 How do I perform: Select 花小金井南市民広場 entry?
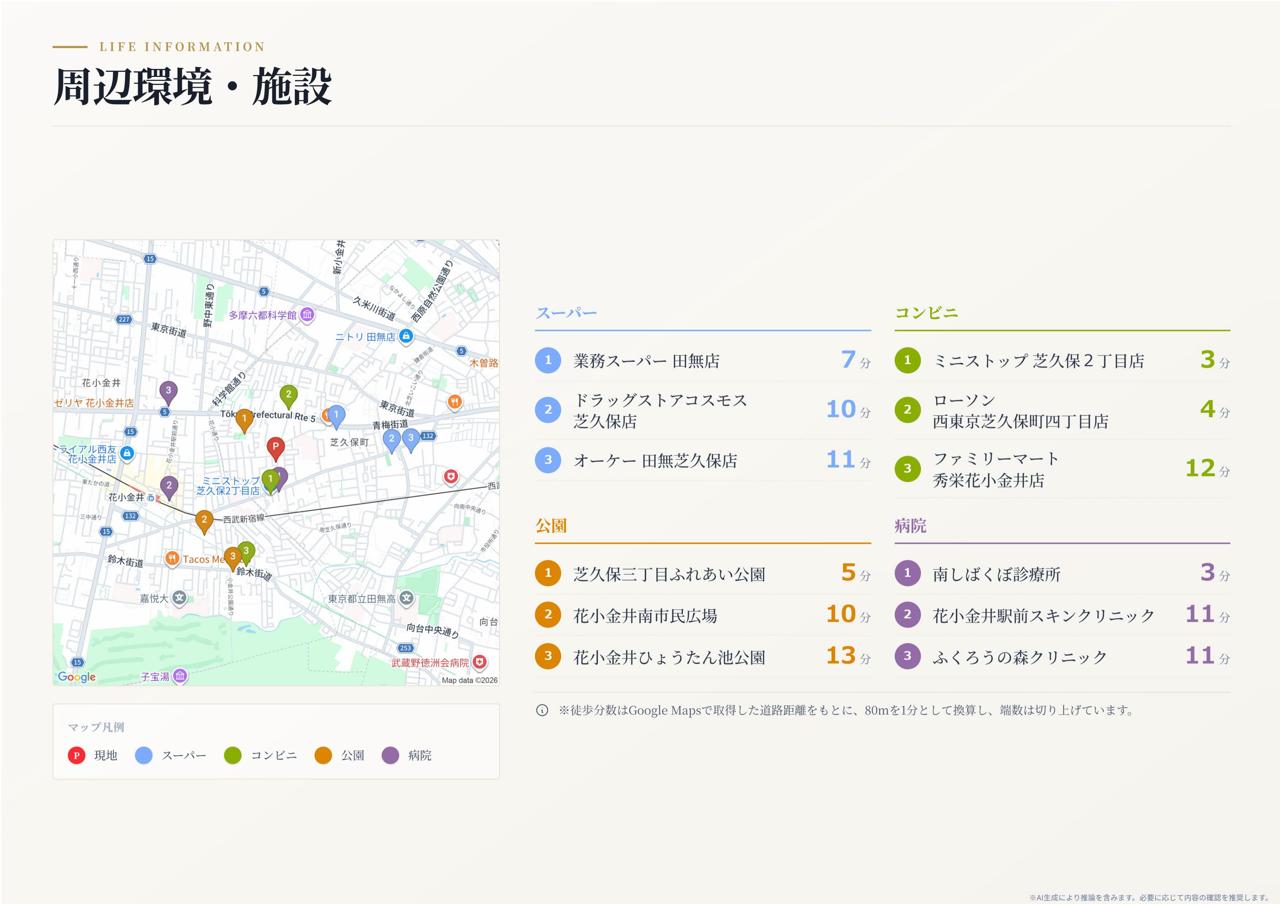coord(702,615)
